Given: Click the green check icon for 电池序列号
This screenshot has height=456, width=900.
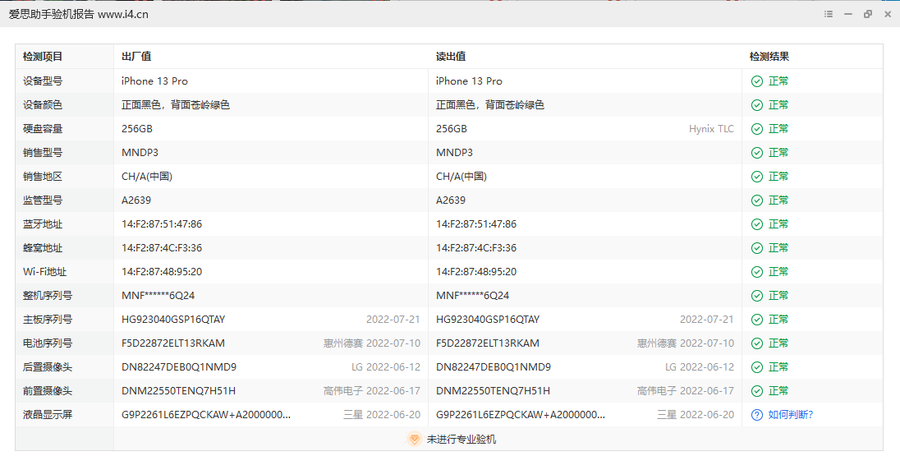Looking at the screenshot, I should 757,343.
